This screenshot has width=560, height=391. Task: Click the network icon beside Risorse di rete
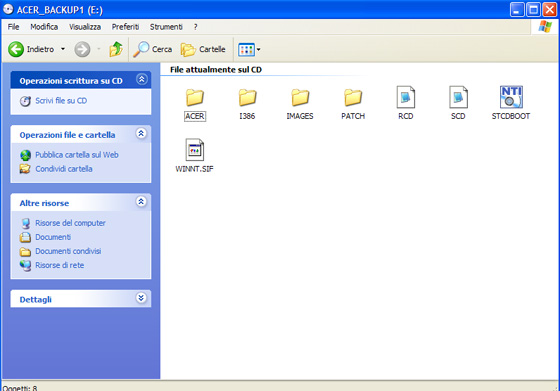click(x=25, y=266)
